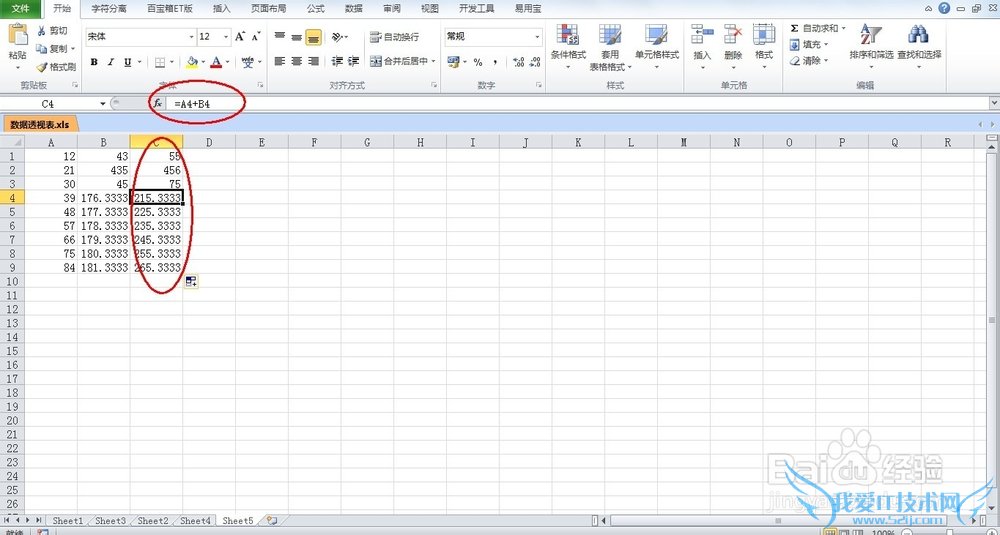Click the Delete cells (删除) icon
This screenshot has height=535, width=1000.
tap(733, 35)
